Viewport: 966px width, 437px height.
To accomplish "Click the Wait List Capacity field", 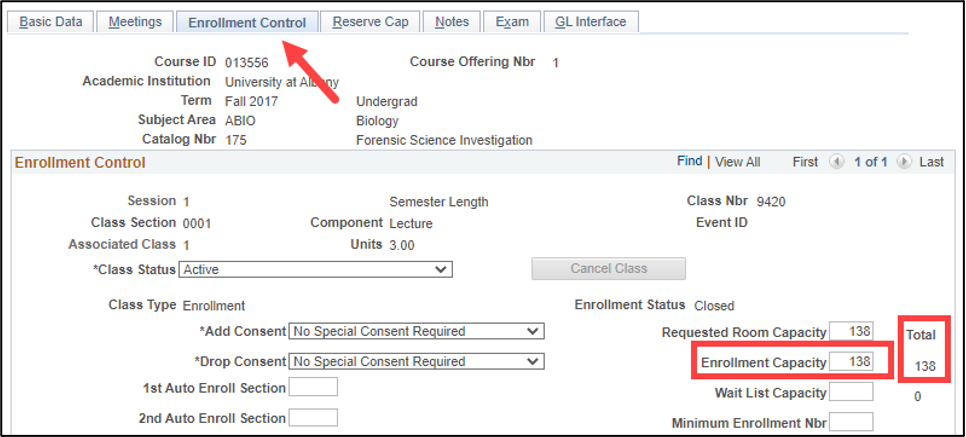I will pyautogui.click(x=851, y=392).
